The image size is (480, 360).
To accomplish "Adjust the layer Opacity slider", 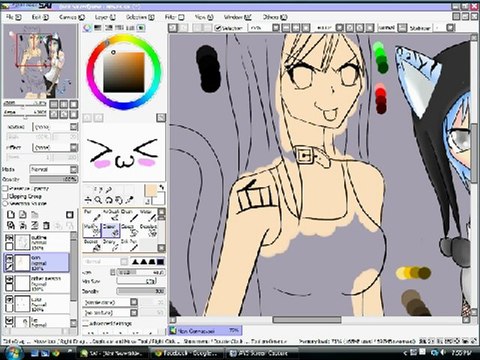I will (54, 179).
